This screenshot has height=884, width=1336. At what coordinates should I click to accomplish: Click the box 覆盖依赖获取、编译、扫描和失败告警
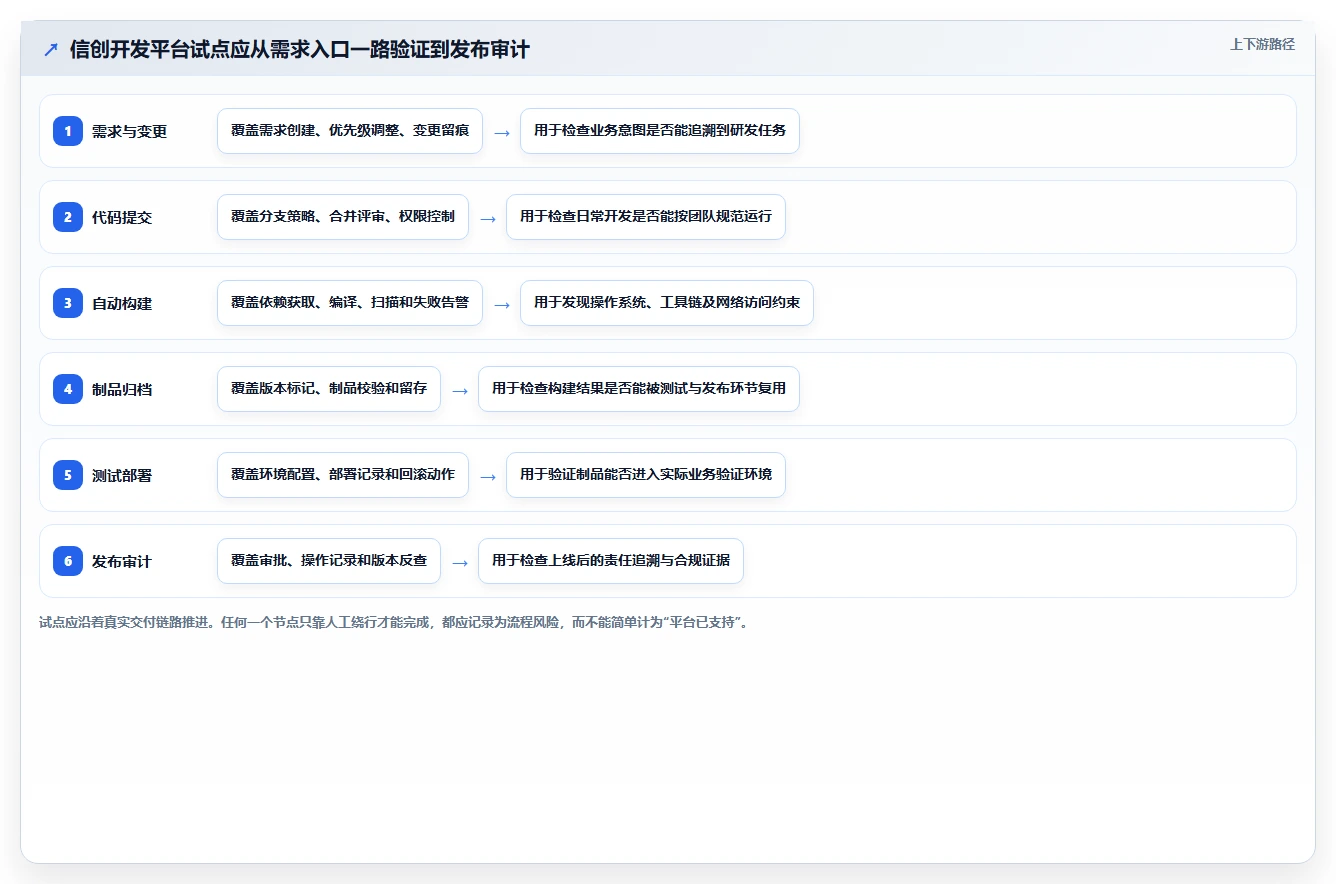point(350,303)
